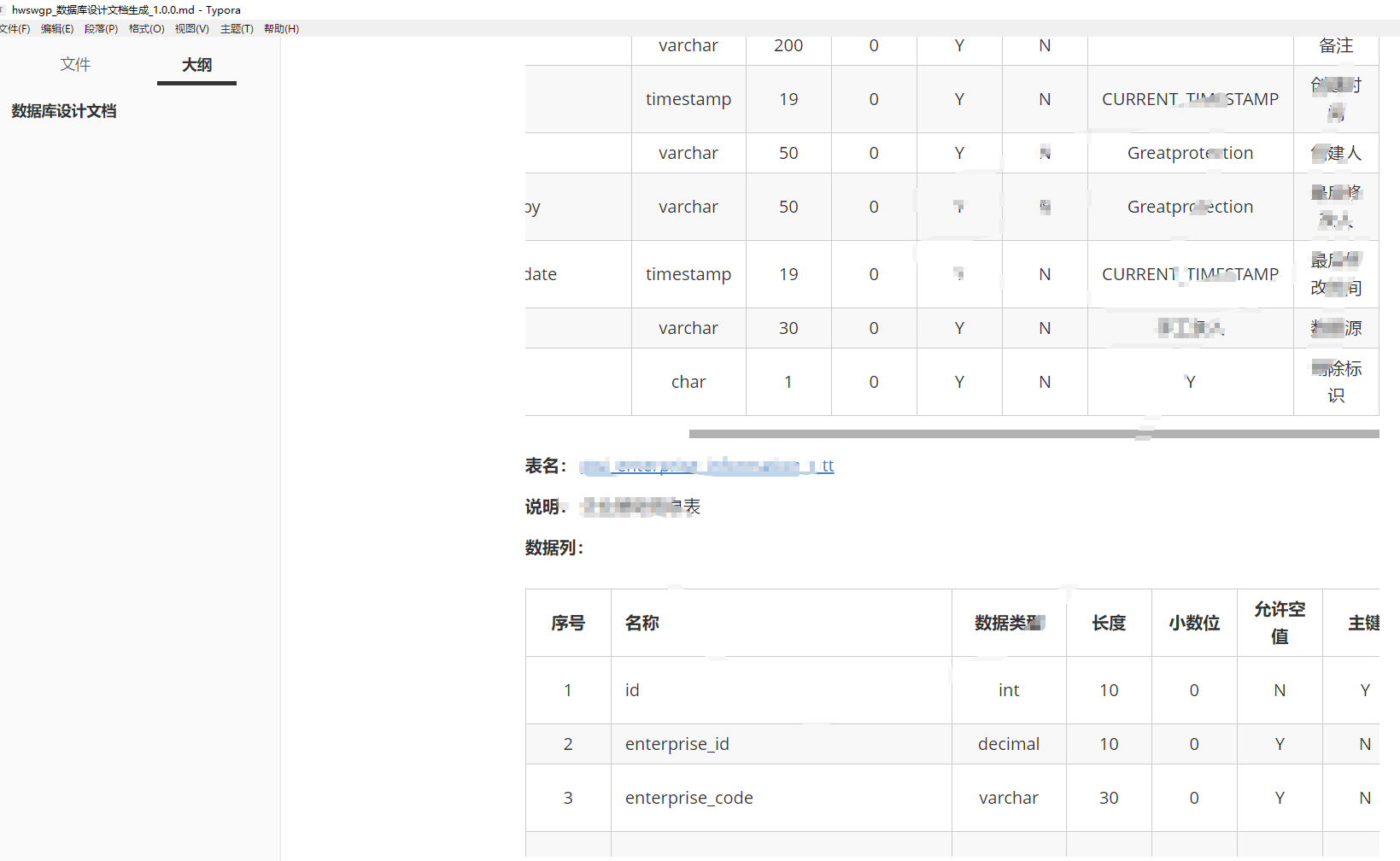Click the first CURRENT_TIMESTAMP default value
The image size is (1400, 861).
click(1190, 99)
